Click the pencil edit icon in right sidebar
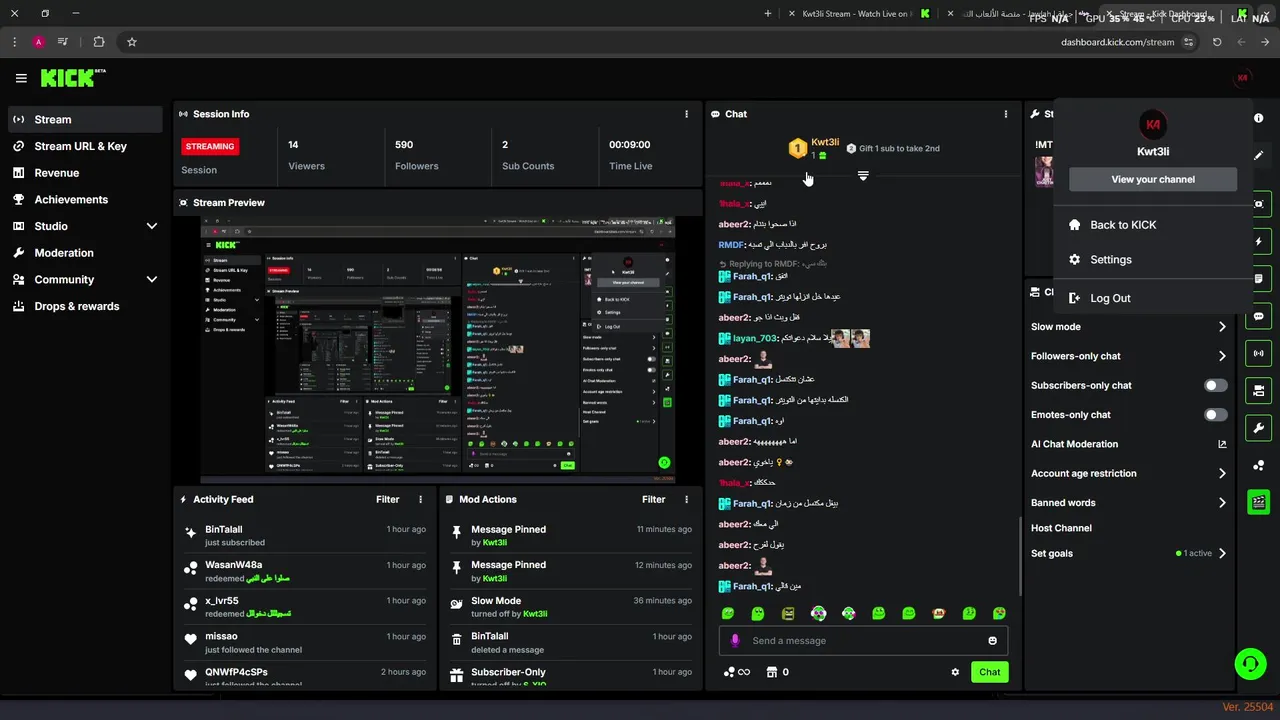Image resolution: width=1280 pixels, height=720 pixels. click(x=1258, y=156)
